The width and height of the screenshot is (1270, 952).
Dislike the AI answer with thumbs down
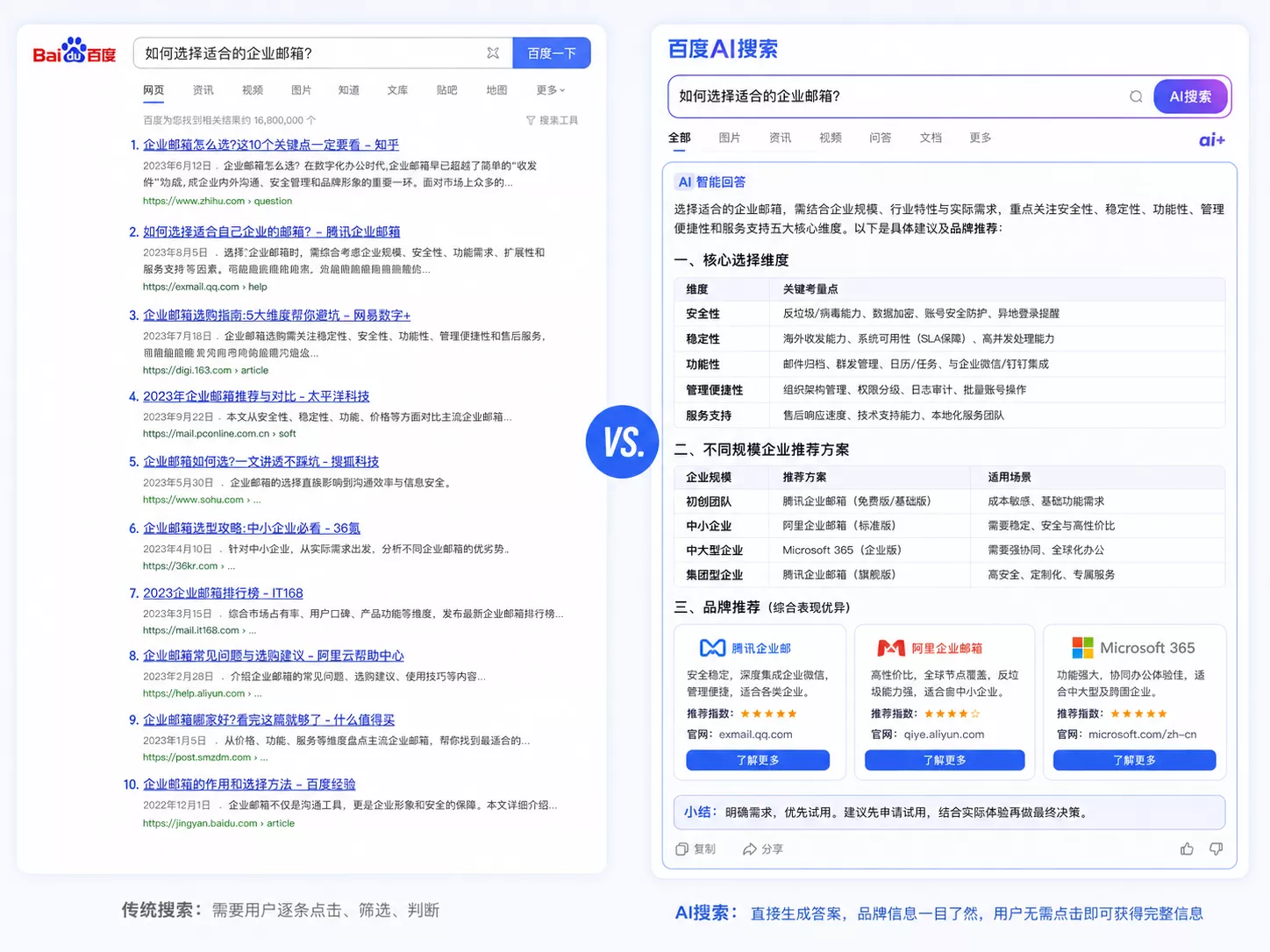point(1216,849)
